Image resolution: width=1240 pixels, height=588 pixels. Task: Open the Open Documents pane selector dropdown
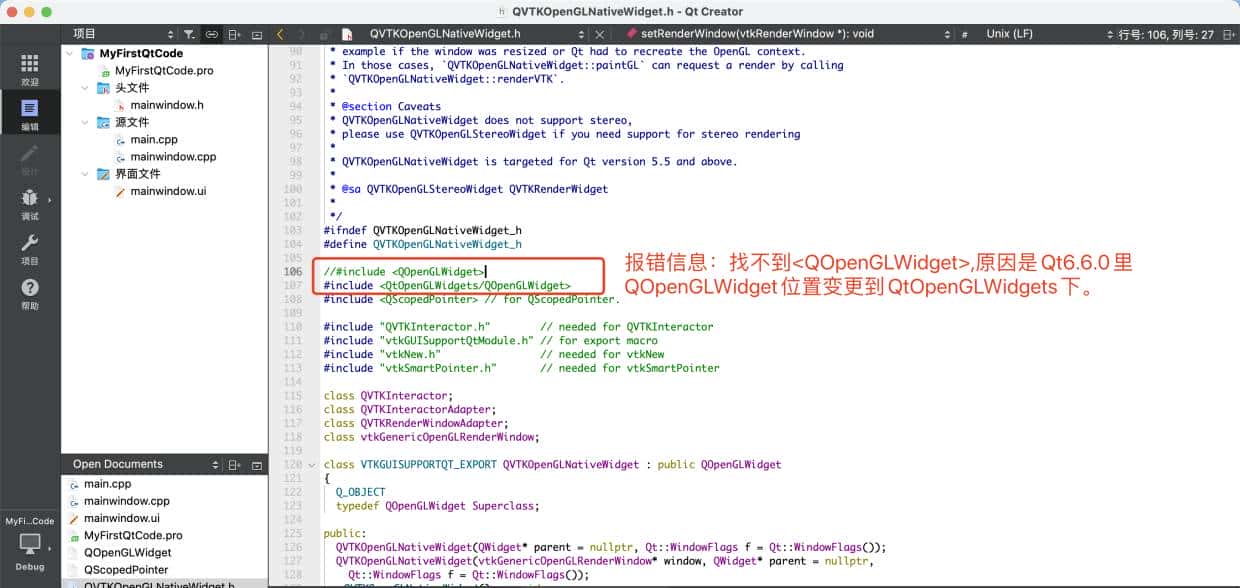(214, 464)
